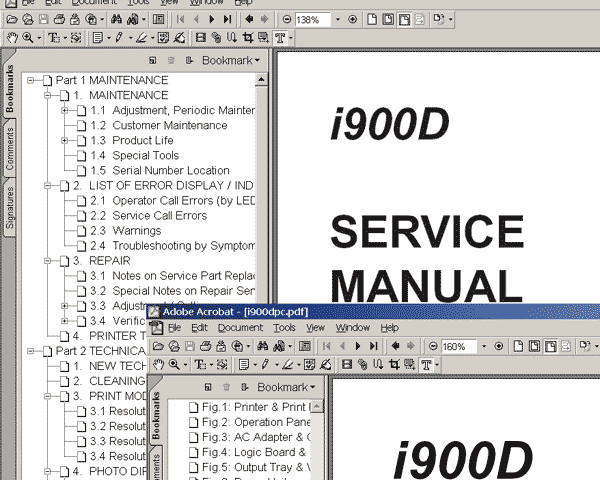This screenshot has height=480, width=600.
Task: Click zoom out minus button next to 138%
Action: point(287,19)
